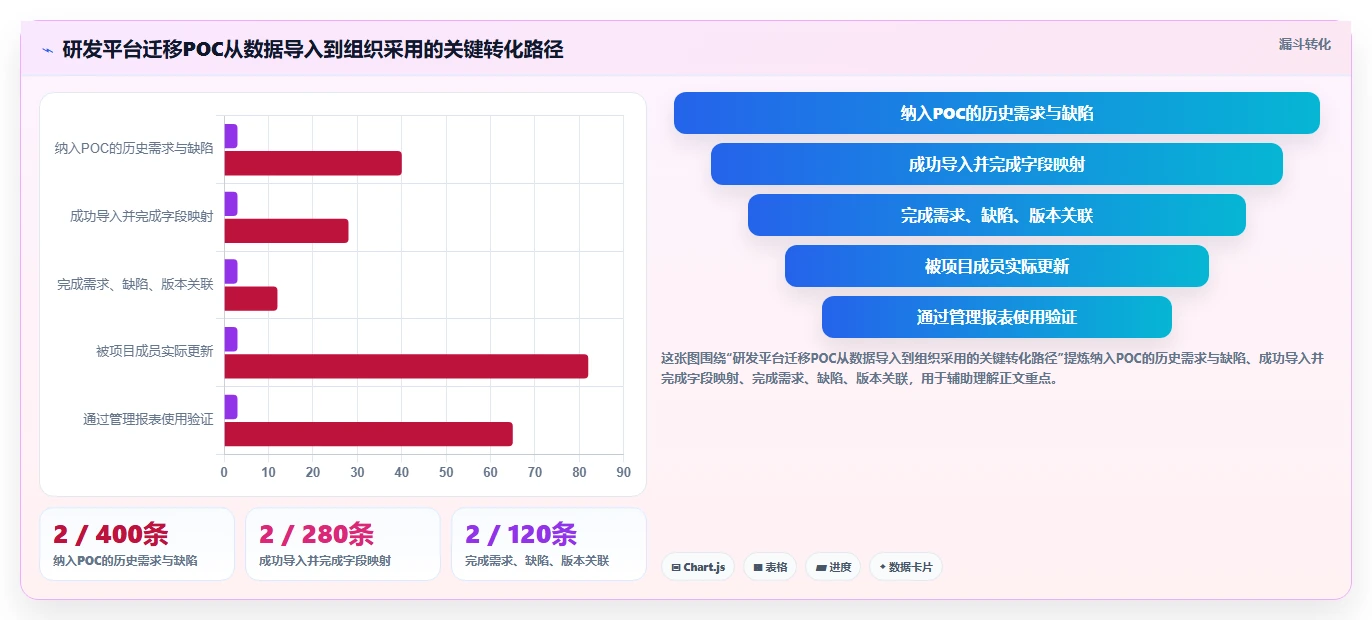Screen dimensions: 1372x620
Task: Click x-axis tick label 0
Action: point(224,472)
